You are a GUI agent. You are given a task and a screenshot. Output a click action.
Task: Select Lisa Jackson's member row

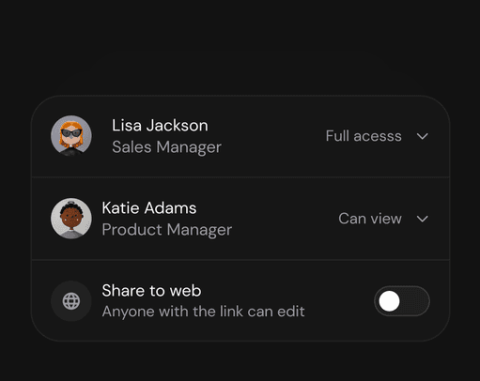(240, 136)
